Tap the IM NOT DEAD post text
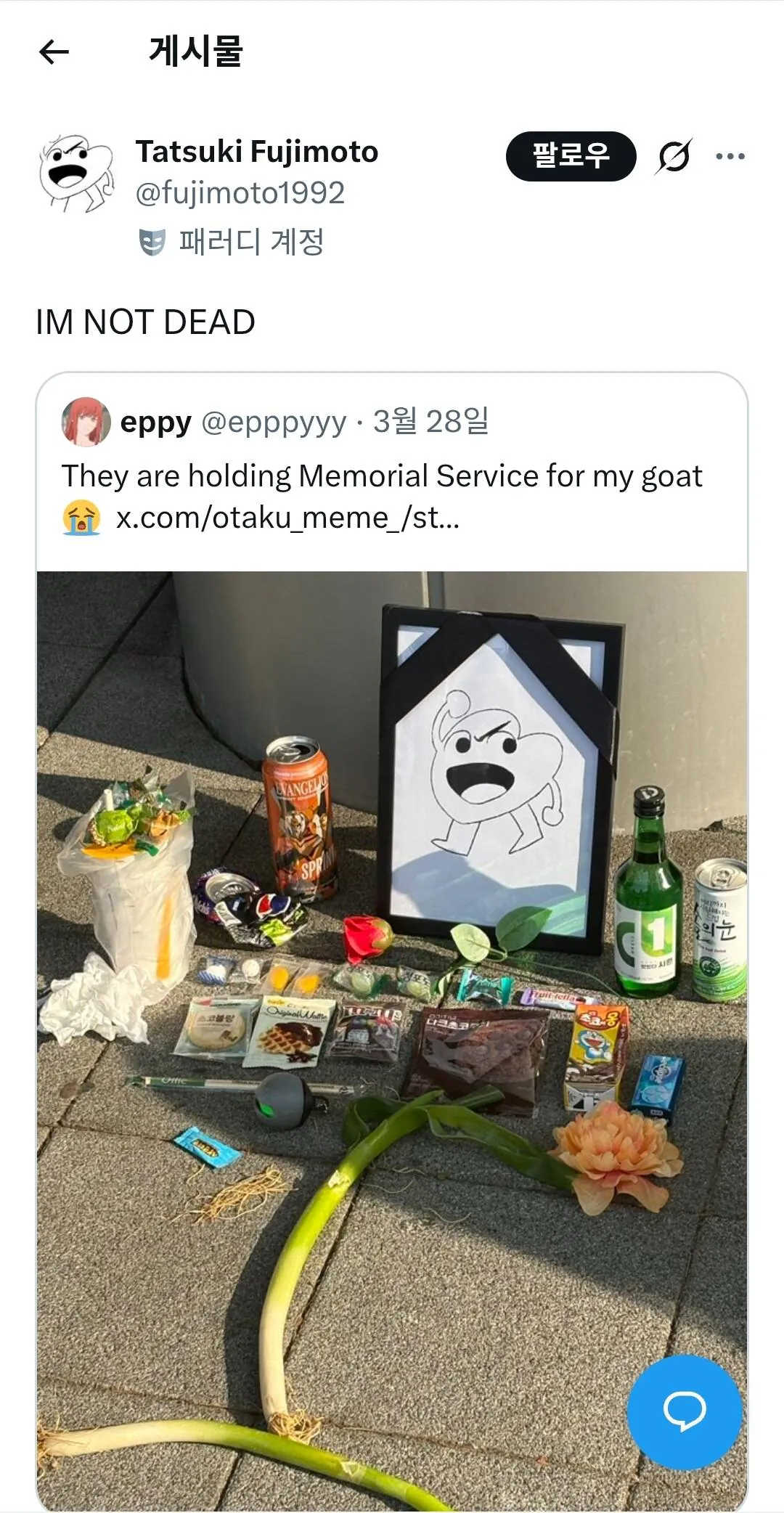The width and height of the screenshot is (784, 1513). click(x=145, y=322)
